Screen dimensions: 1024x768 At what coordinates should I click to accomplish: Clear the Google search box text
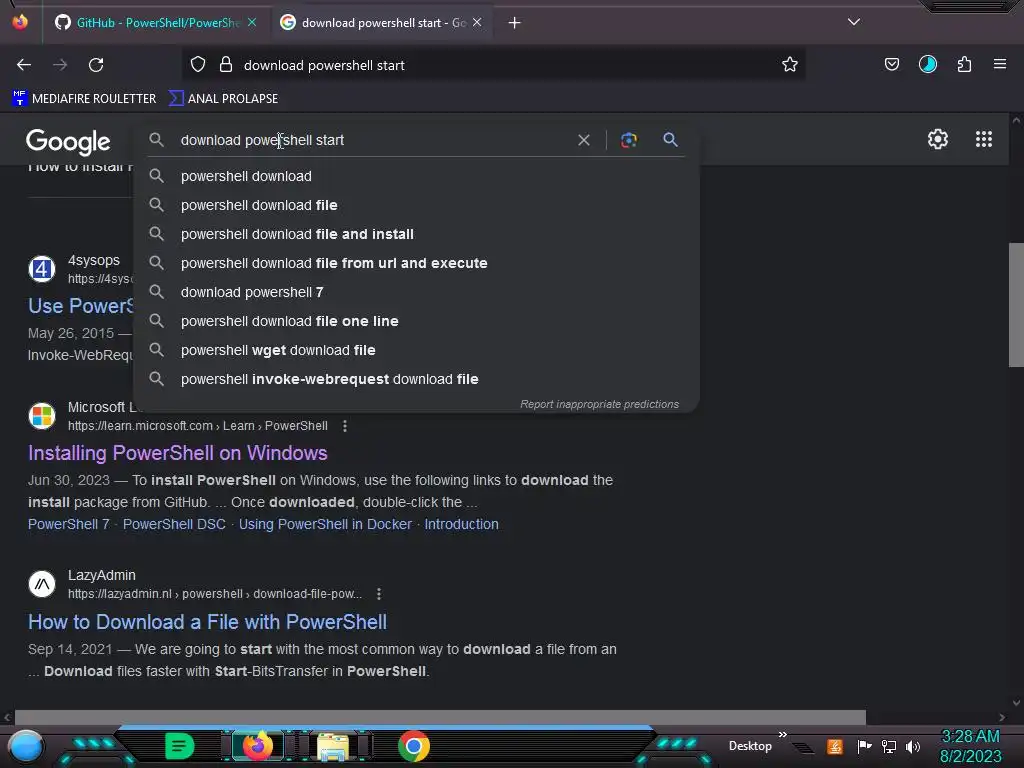tap(584, 140)
